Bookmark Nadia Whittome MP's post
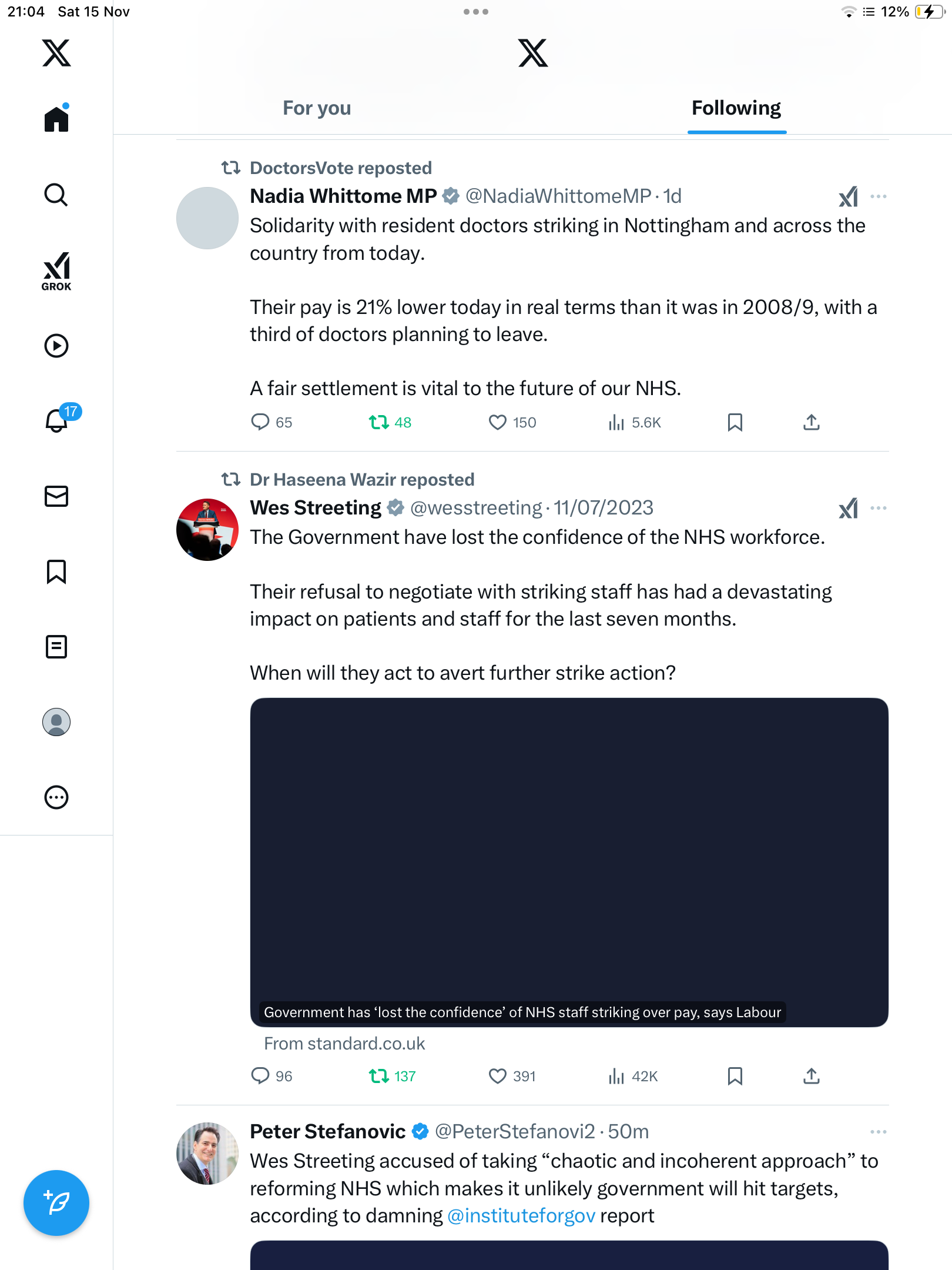 tap(735, 422)
